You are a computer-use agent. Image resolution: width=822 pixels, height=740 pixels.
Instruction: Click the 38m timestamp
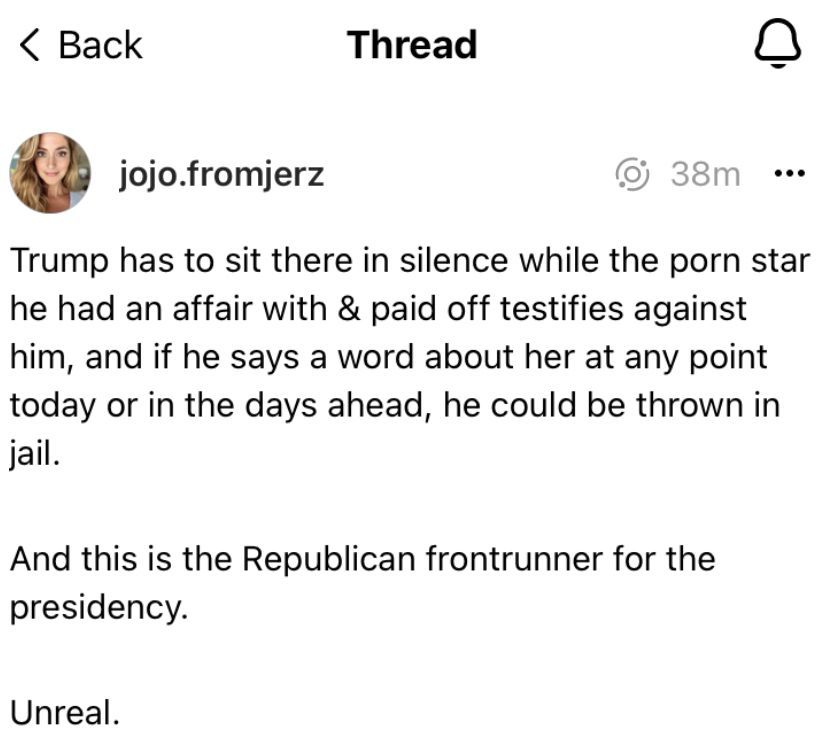coord(706,174)
